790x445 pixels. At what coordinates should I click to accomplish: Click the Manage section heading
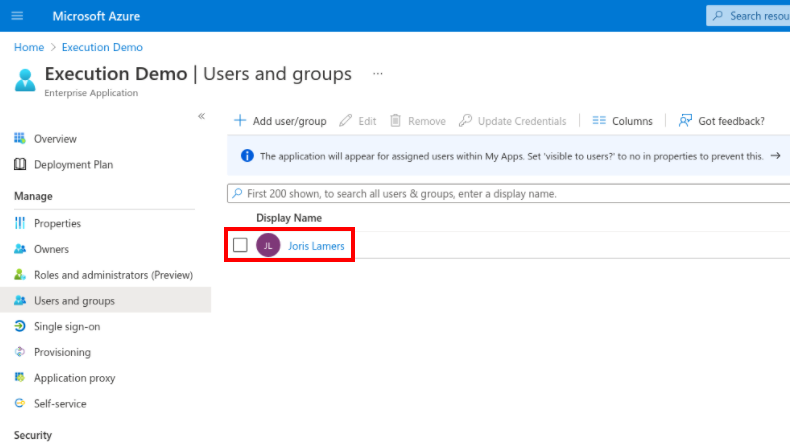[x=33, y=197]
